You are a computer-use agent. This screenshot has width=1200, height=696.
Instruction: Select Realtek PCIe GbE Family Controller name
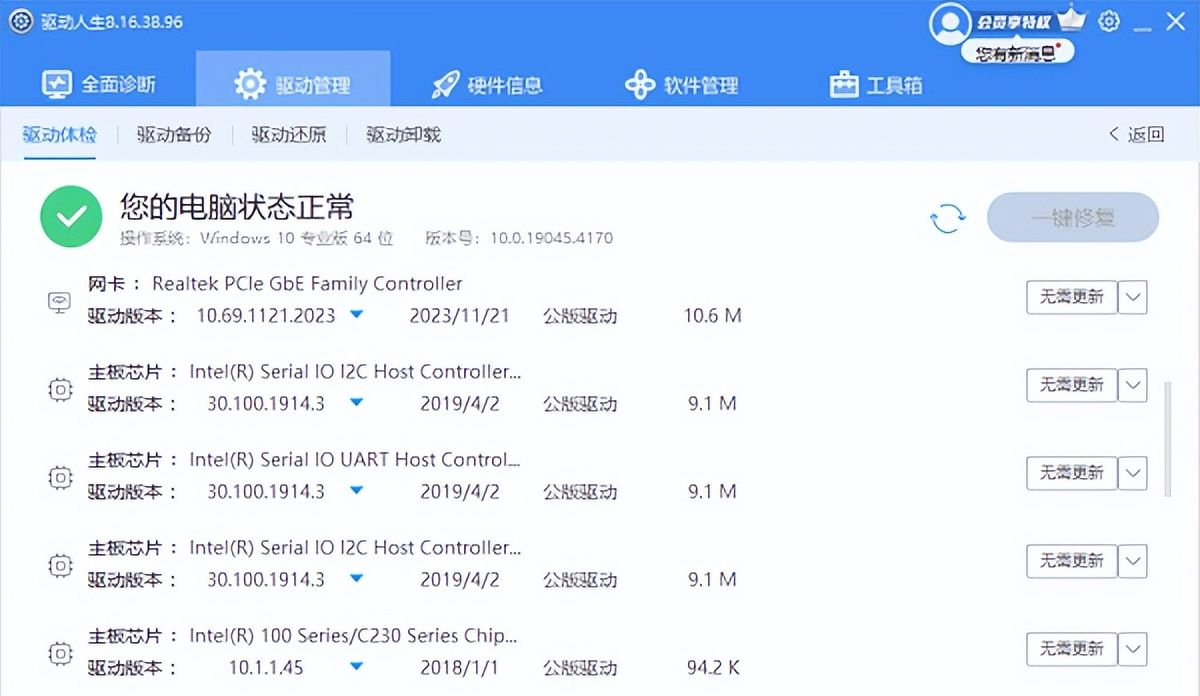307,284
